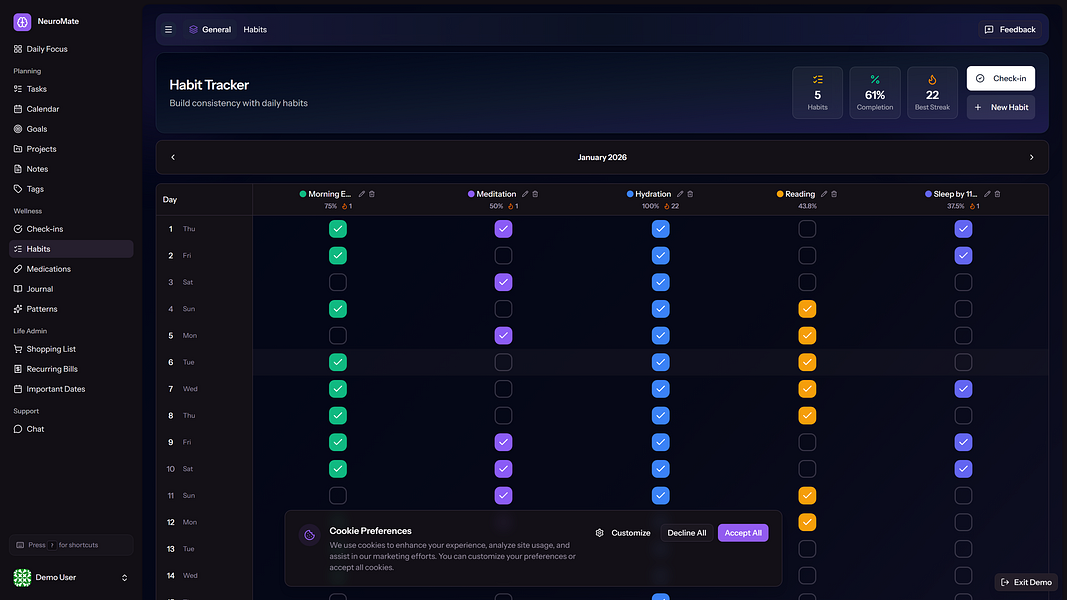
Task: Go to previous month with left chevron
Action: click(173, 157)
